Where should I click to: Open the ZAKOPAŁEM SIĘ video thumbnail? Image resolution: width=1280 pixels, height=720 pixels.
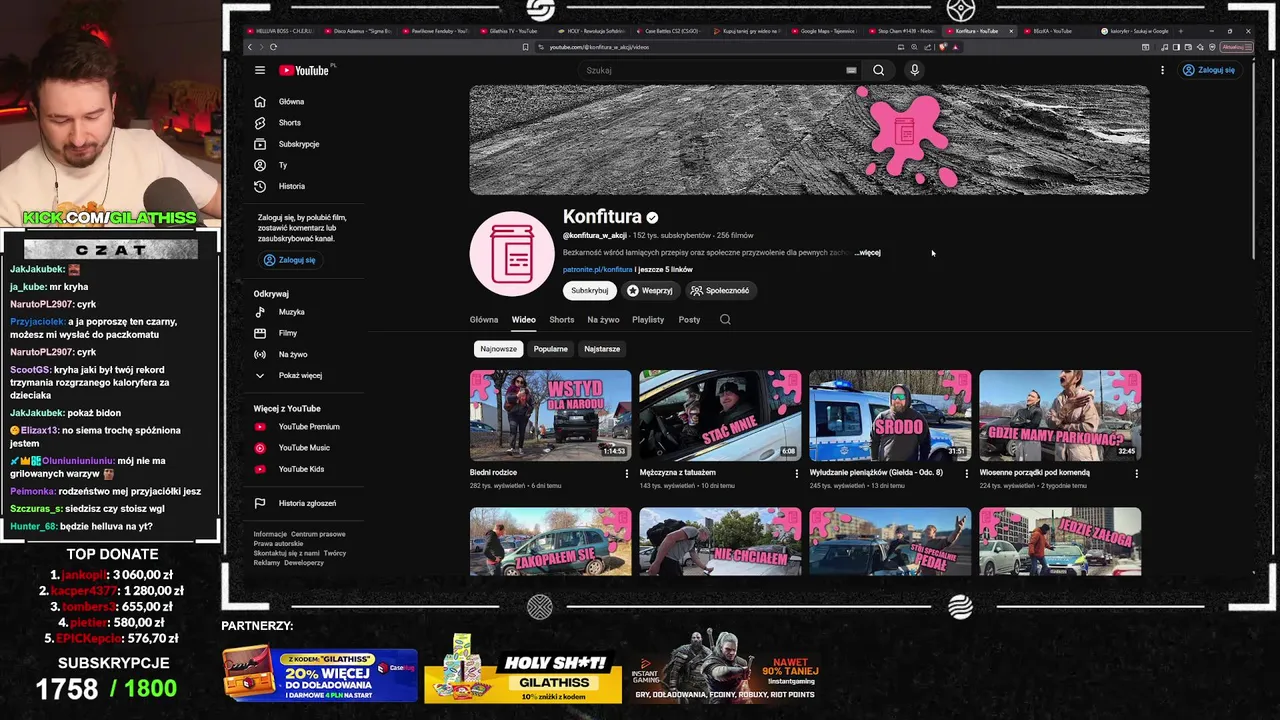coord(551,541)
